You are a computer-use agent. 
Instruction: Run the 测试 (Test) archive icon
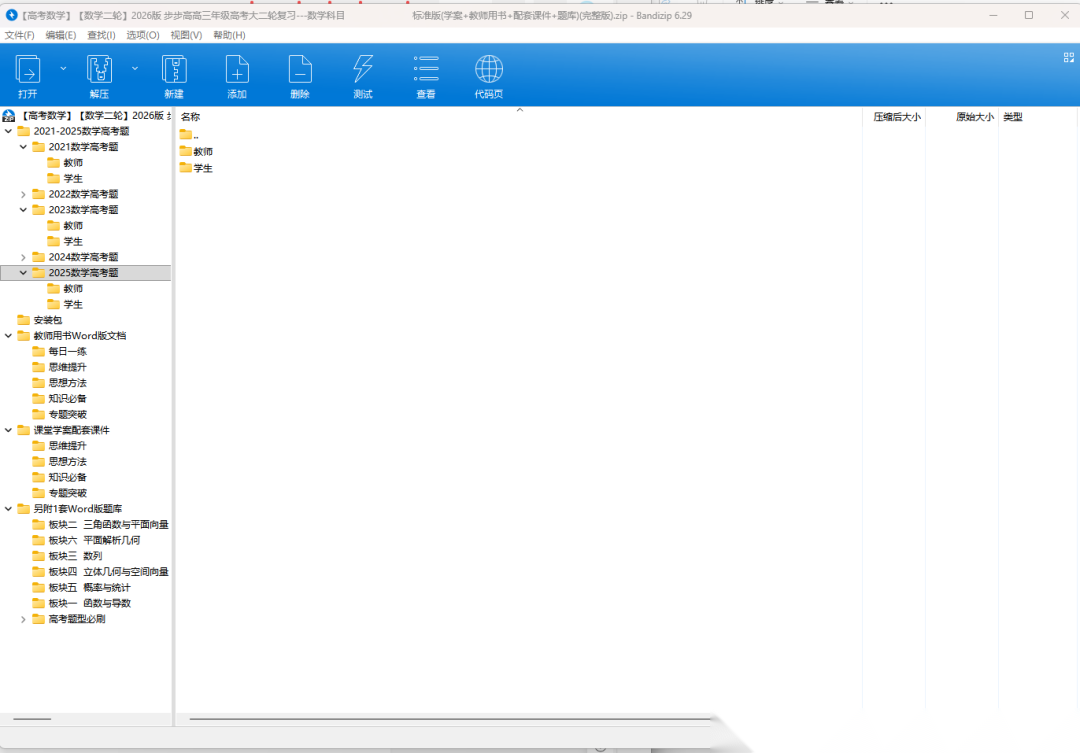(363, 70)
